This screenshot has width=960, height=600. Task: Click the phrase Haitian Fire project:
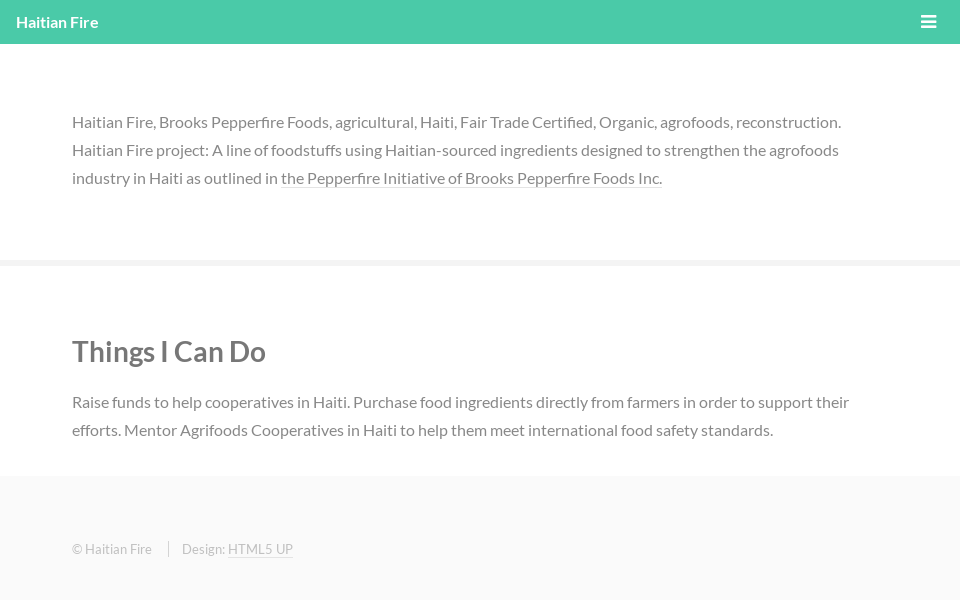[x=140, y=150]
